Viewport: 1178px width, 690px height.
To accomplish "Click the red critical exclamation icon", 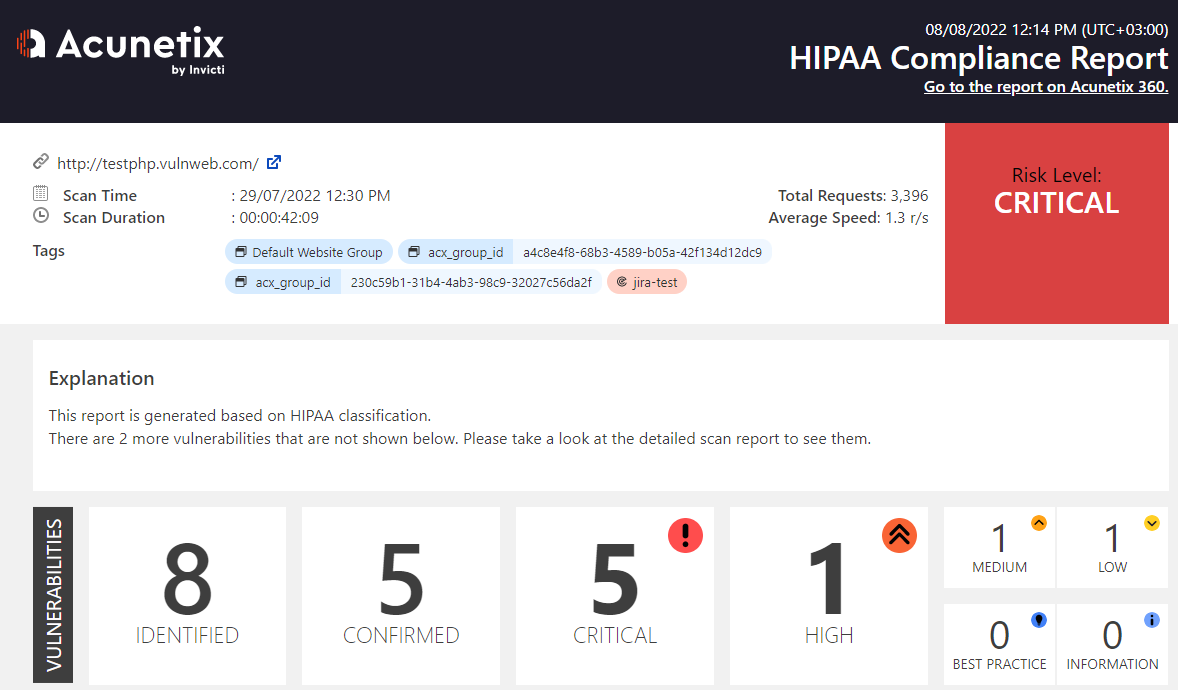I will 685,535.
